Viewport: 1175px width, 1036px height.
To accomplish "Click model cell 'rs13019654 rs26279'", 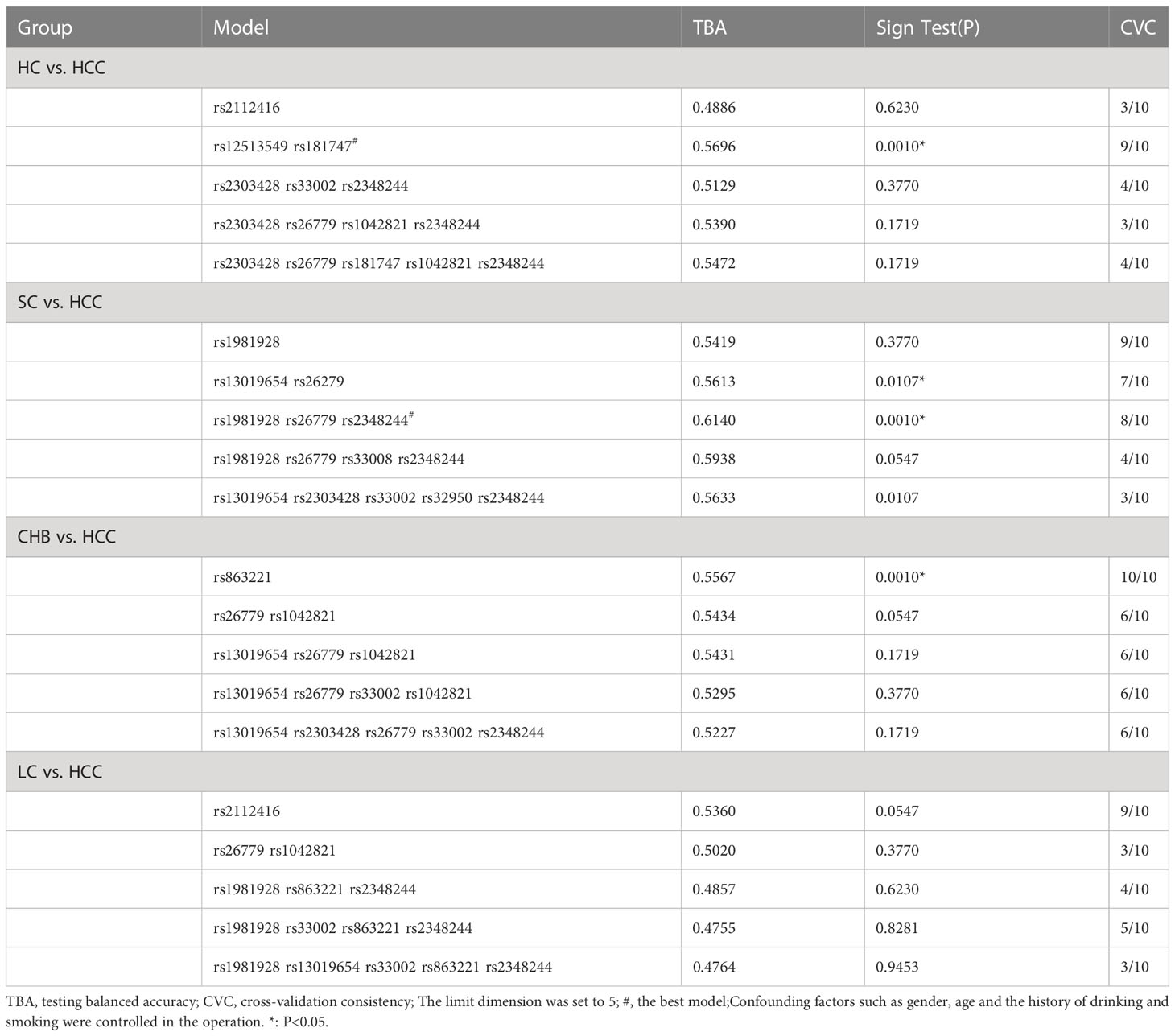I will click(x=278, y=381).
